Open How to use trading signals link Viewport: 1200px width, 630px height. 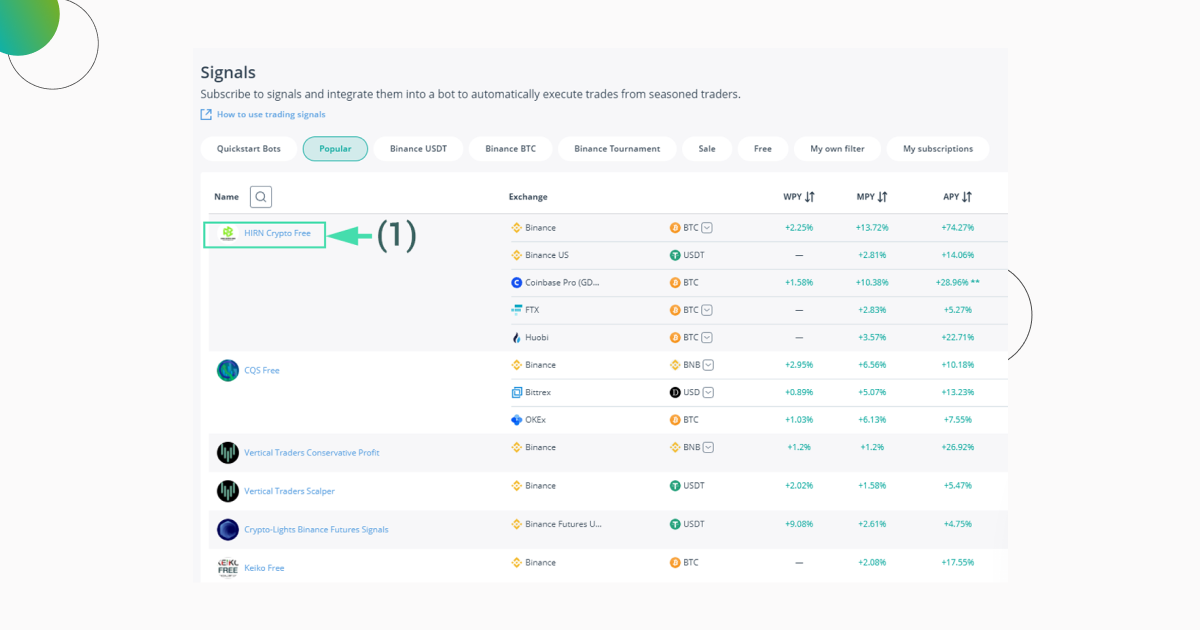tap(271, 115)
